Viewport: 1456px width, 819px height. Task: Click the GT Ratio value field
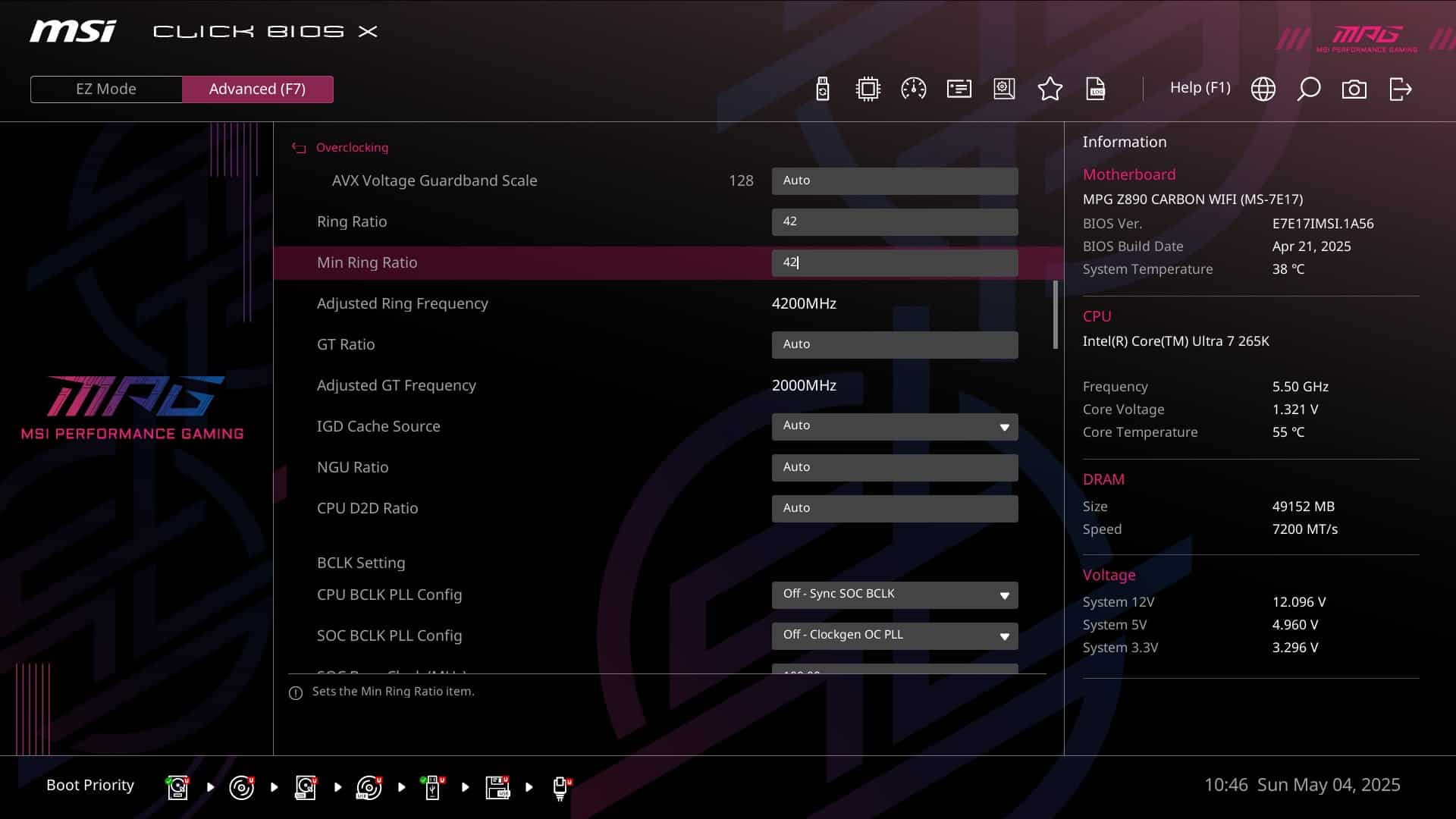(x=895, y=344)
